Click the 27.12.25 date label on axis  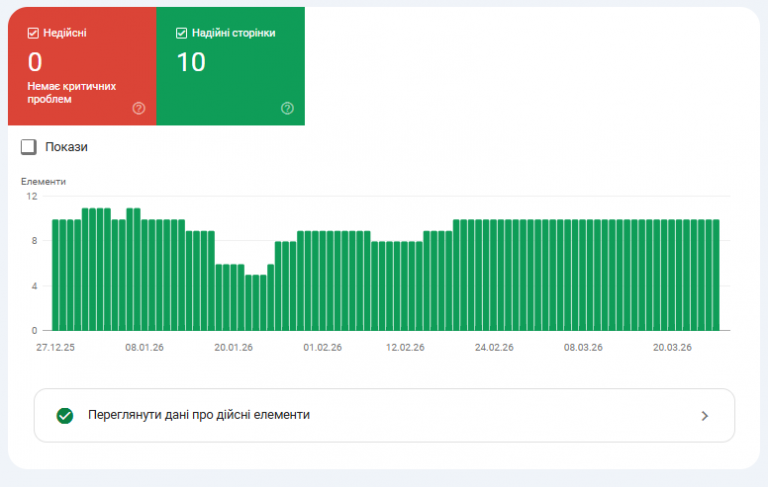tap(55, 347)
